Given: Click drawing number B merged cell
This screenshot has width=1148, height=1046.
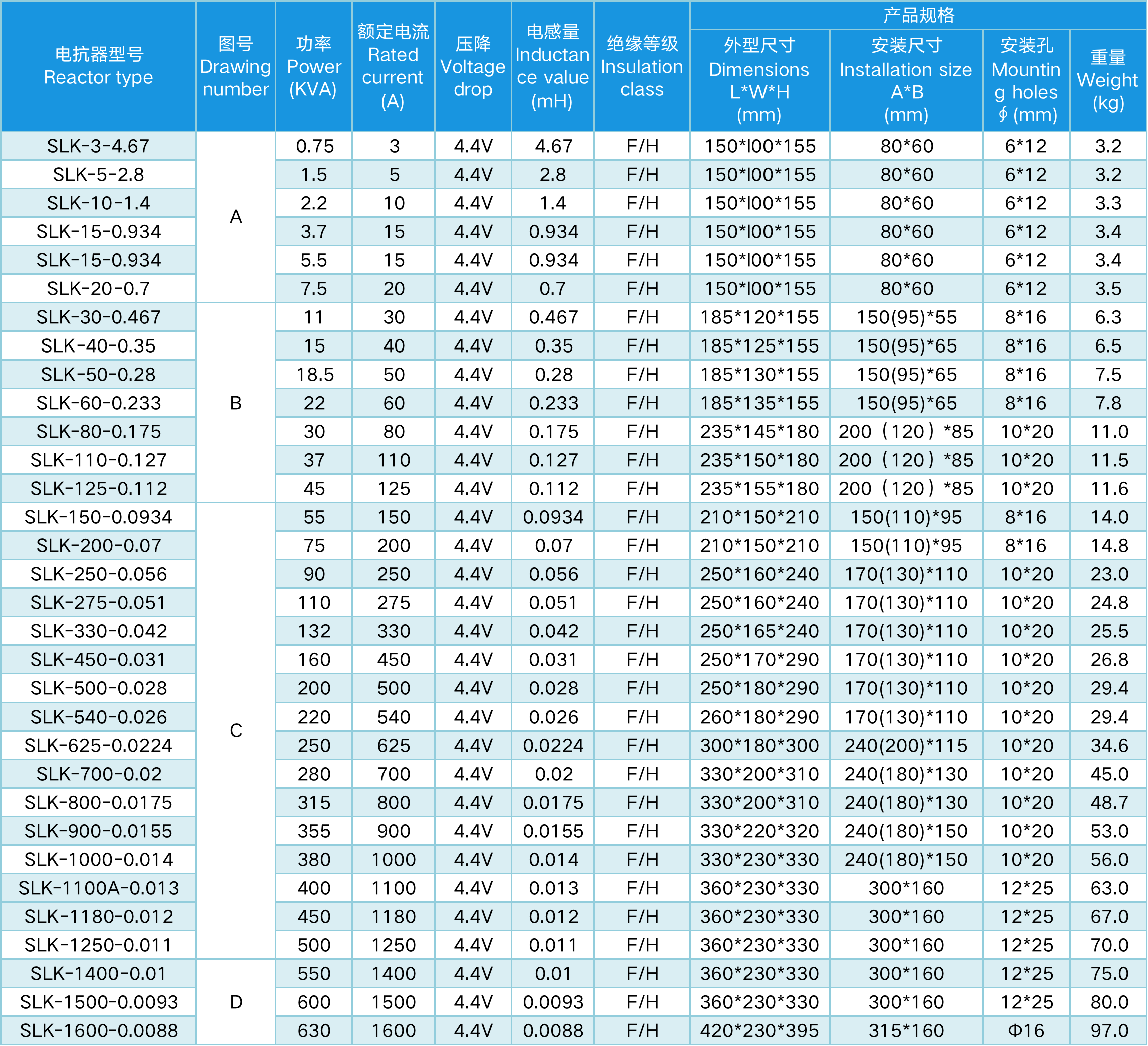Looking at the screenshot, I should [x=235, y=403].
